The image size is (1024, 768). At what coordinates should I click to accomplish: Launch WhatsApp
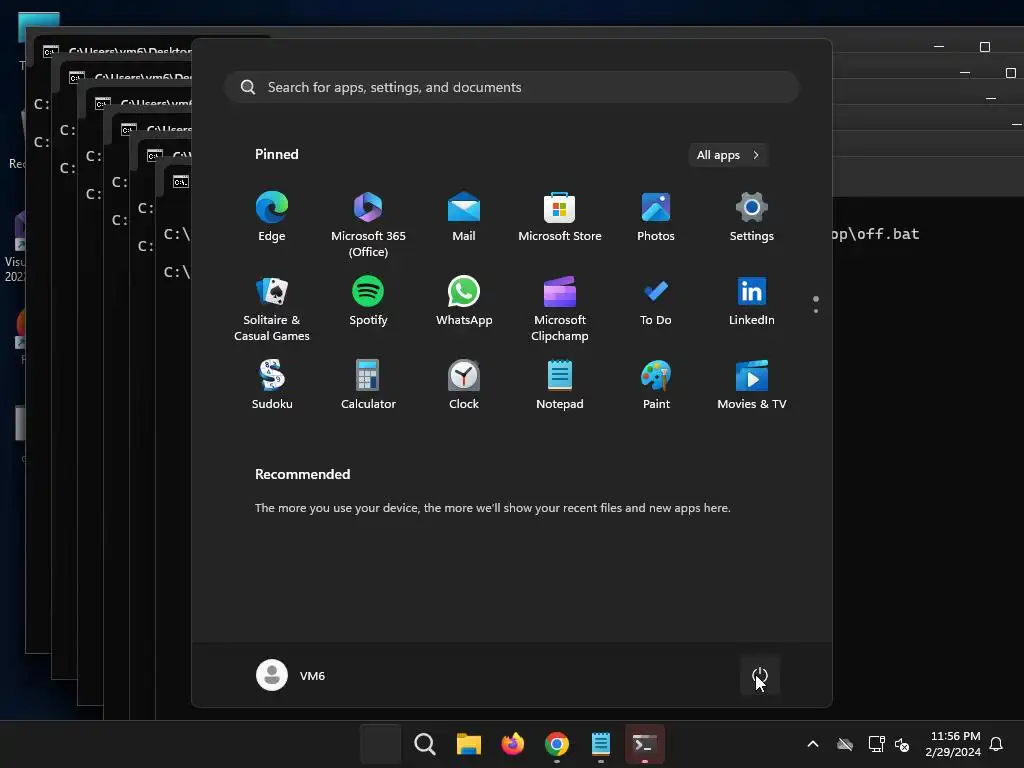[x=464, y=301]
